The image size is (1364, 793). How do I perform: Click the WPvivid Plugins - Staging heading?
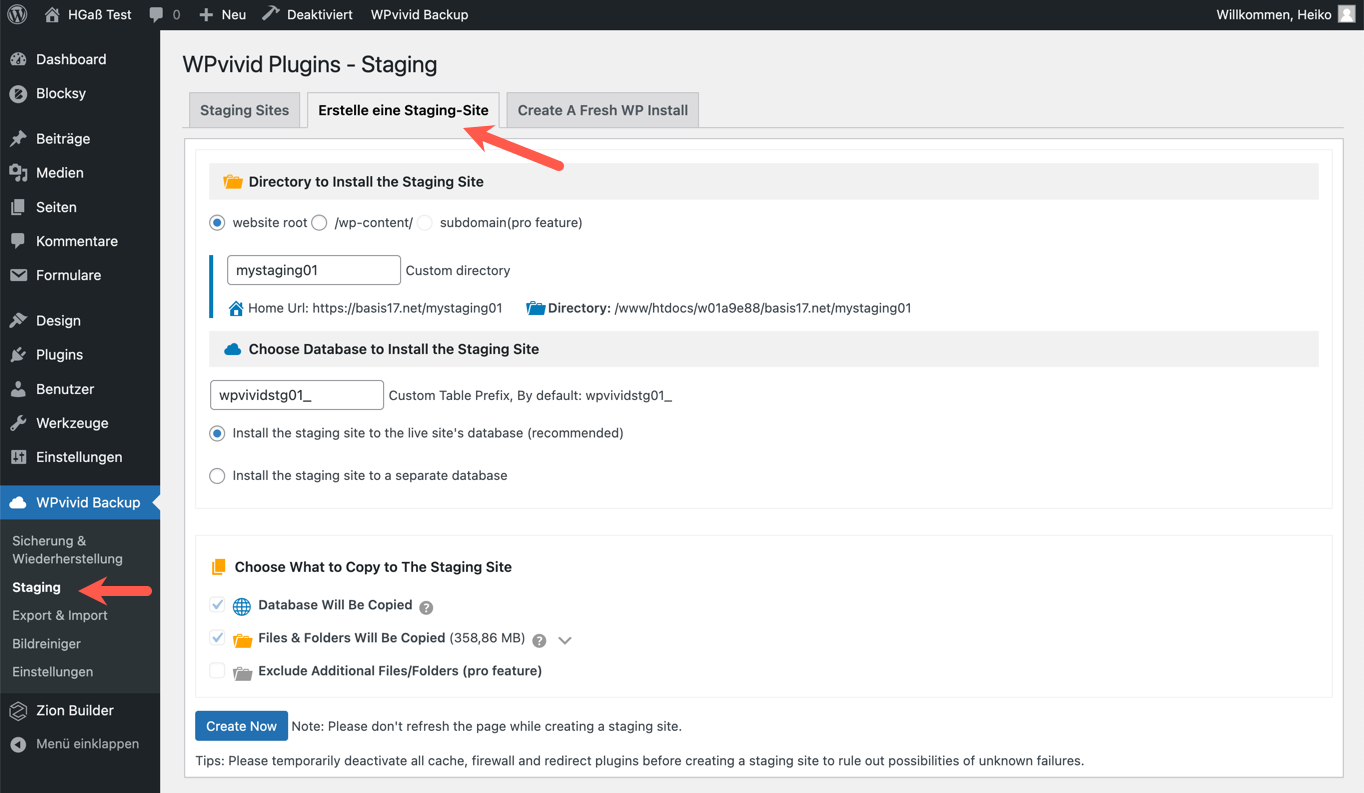(310, 65)
